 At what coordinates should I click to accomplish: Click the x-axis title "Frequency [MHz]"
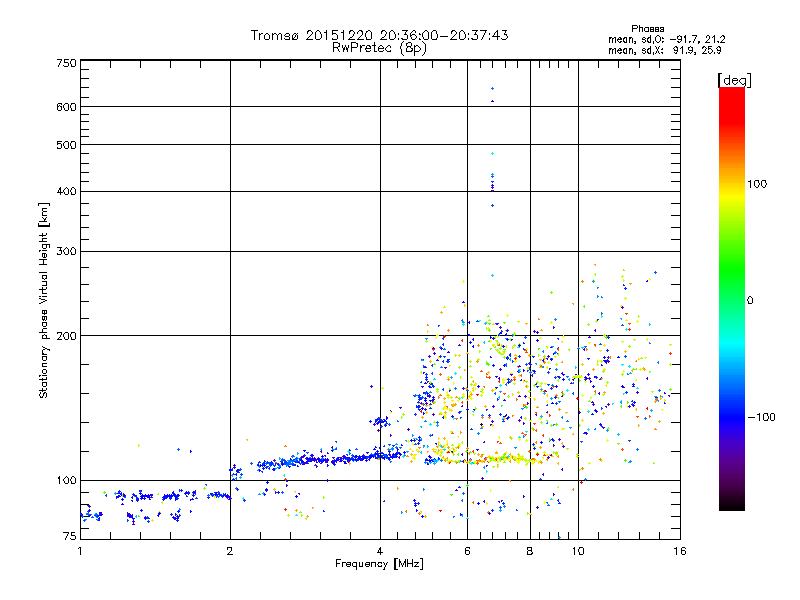pos(379,564)
